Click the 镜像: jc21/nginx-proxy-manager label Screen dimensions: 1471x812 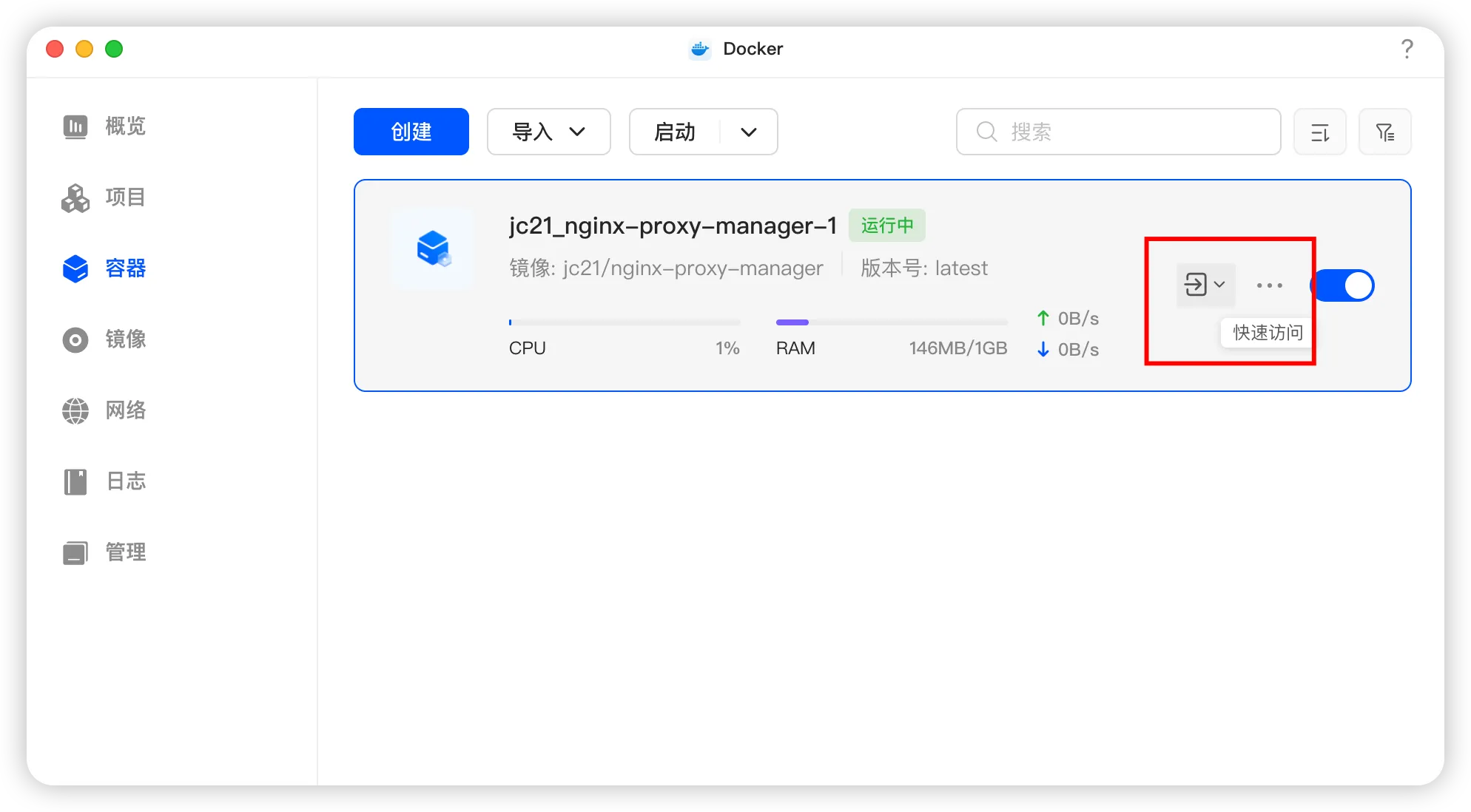point(666,268)
